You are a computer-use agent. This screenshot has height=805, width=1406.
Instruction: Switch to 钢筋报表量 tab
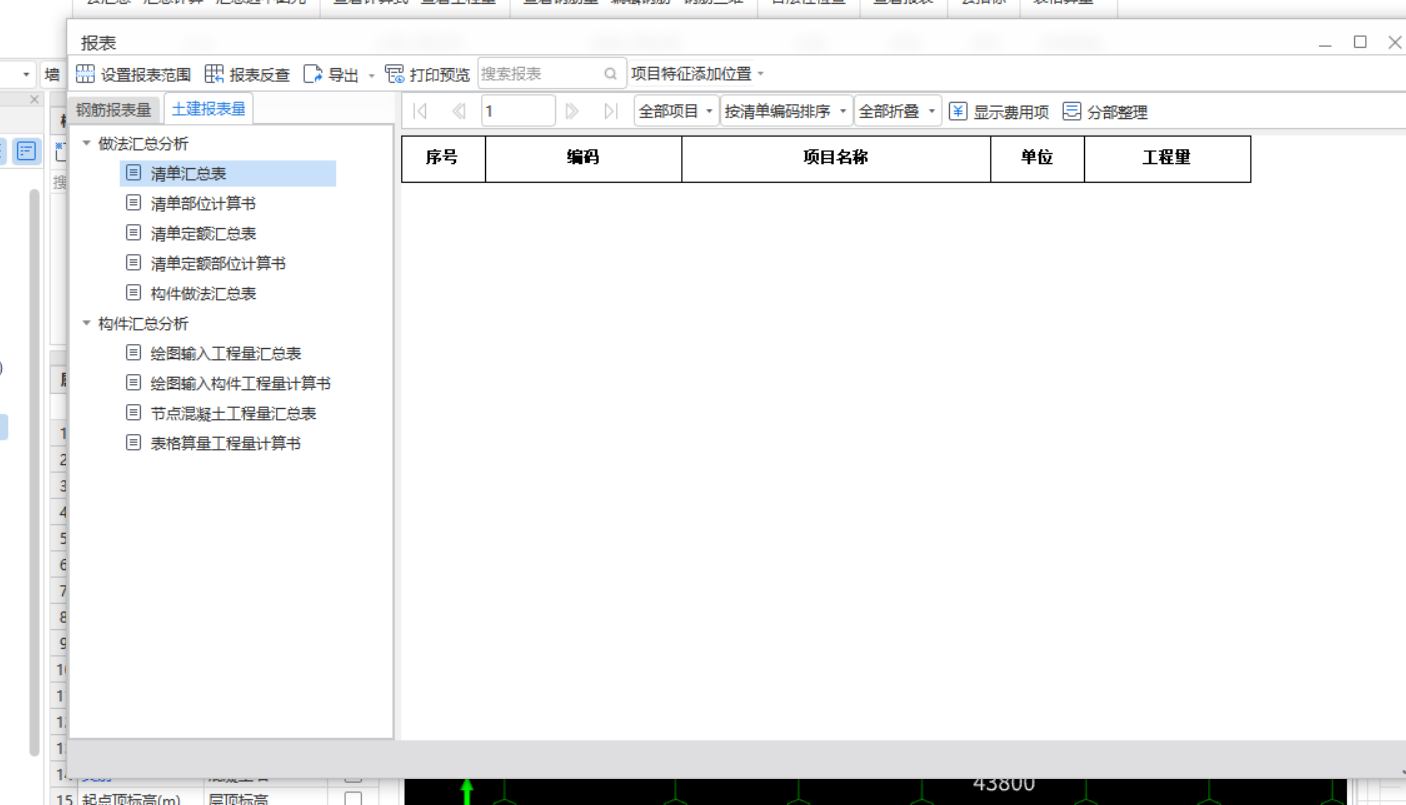click(x=113, y=110)
